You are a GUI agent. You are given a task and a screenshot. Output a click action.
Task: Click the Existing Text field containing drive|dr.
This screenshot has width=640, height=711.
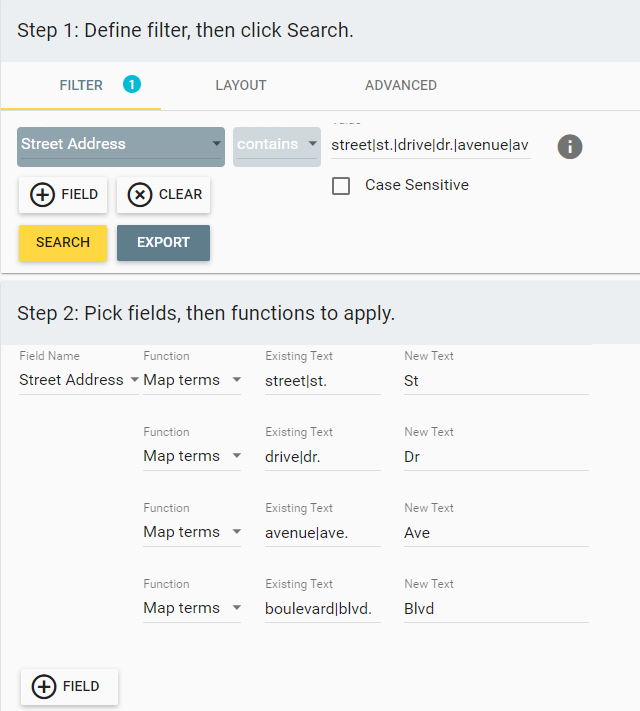pos(322,457)
